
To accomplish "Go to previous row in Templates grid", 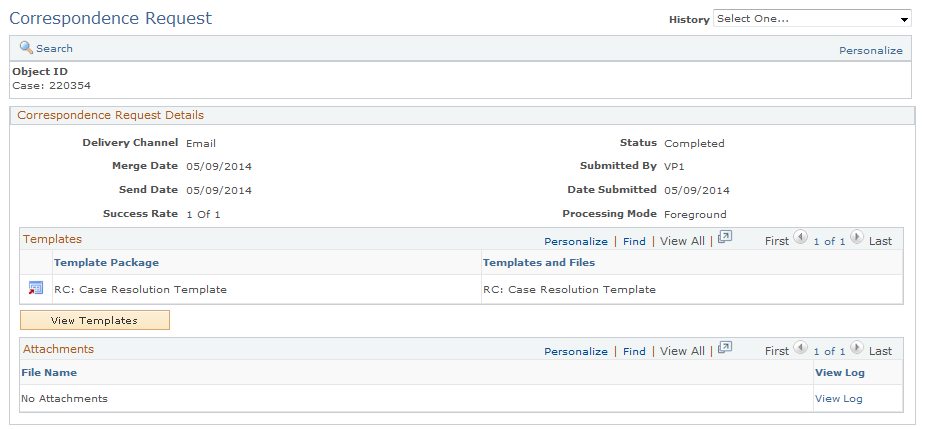I will (x=800, y=237).
